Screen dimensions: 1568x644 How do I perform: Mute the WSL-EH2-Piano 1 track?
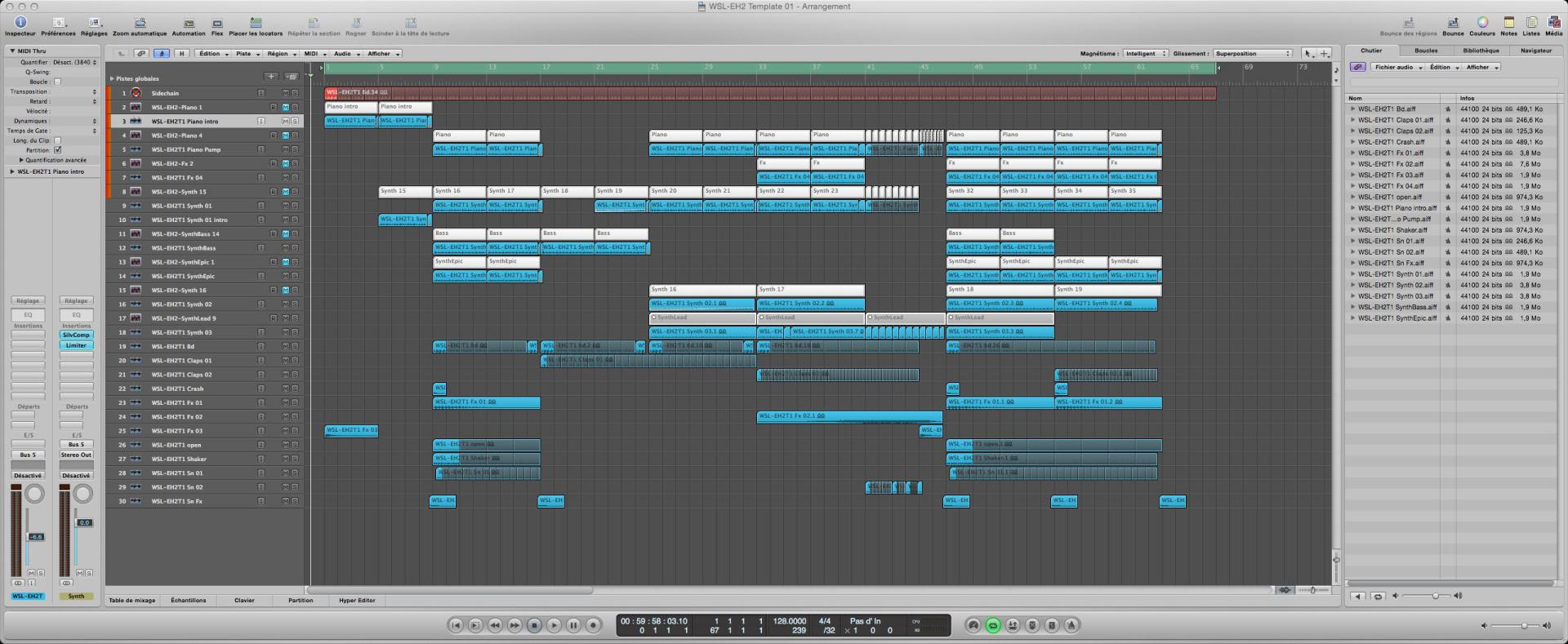(x=286, y=107)
